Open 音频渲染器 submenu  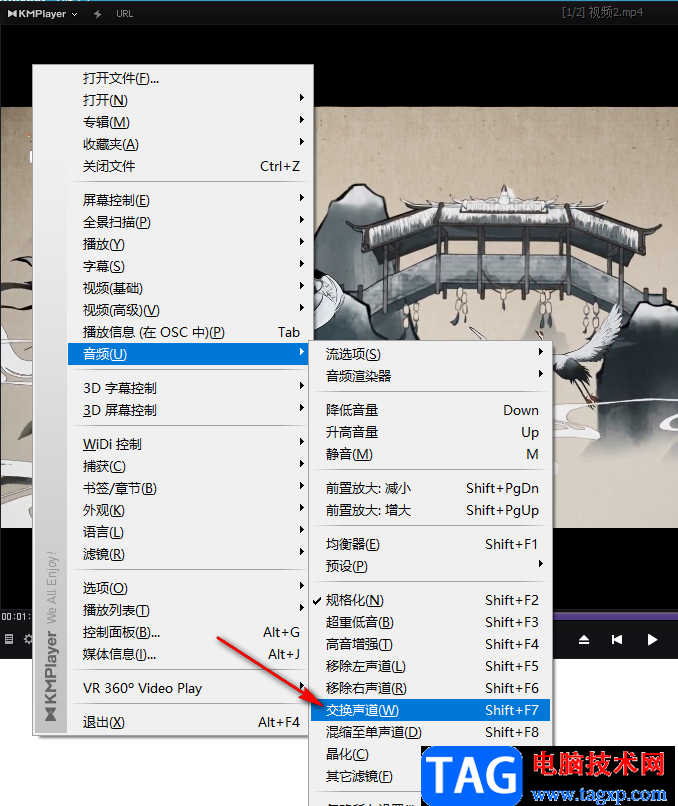431,376
